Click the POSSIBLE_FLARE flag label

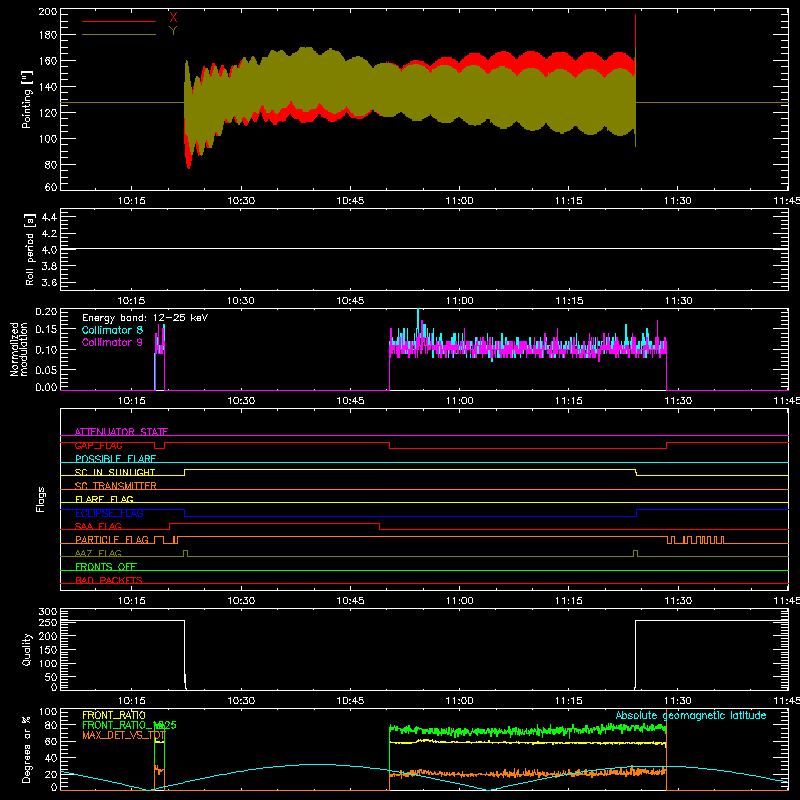(115, 459)
